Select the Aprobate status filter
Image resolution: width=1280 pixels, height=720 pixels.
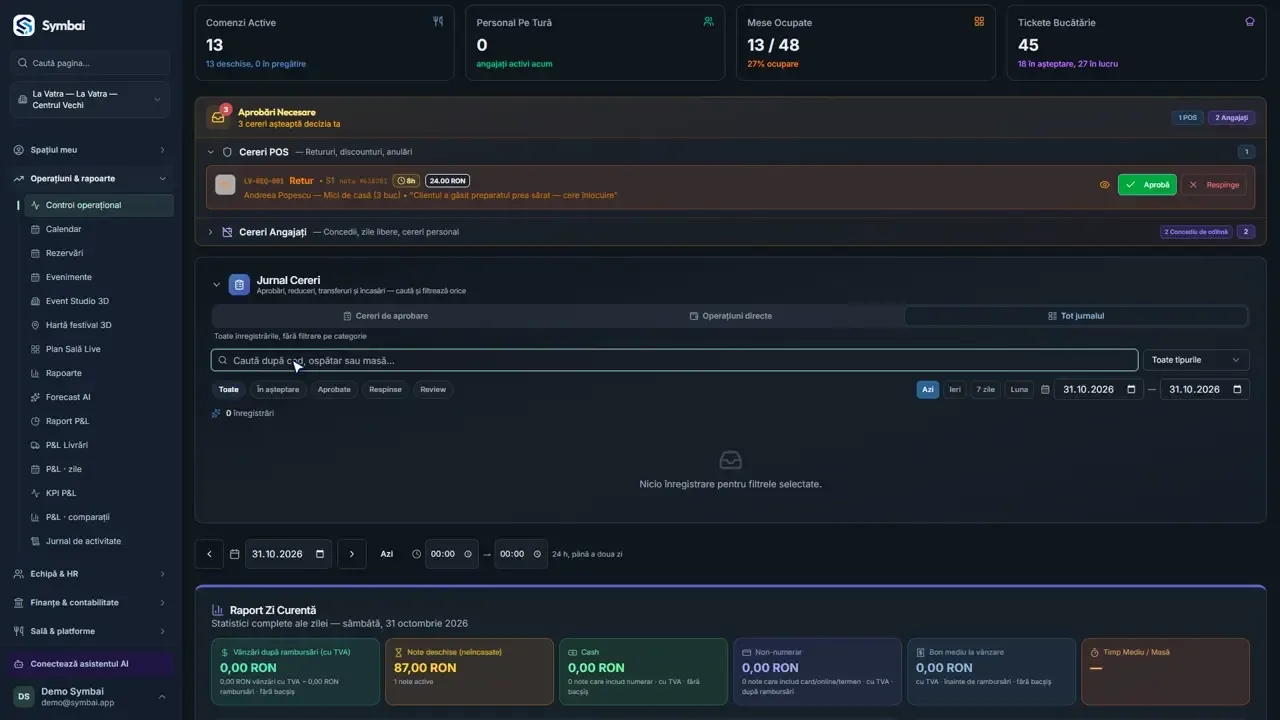tap(334, 389)
